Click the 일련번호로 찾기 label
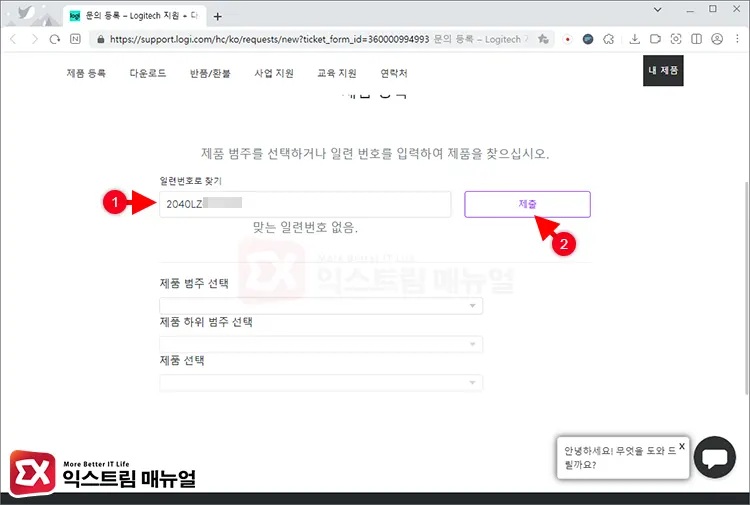Image resolution: width=750 pixels, height=505 pixels. (190, 181)
